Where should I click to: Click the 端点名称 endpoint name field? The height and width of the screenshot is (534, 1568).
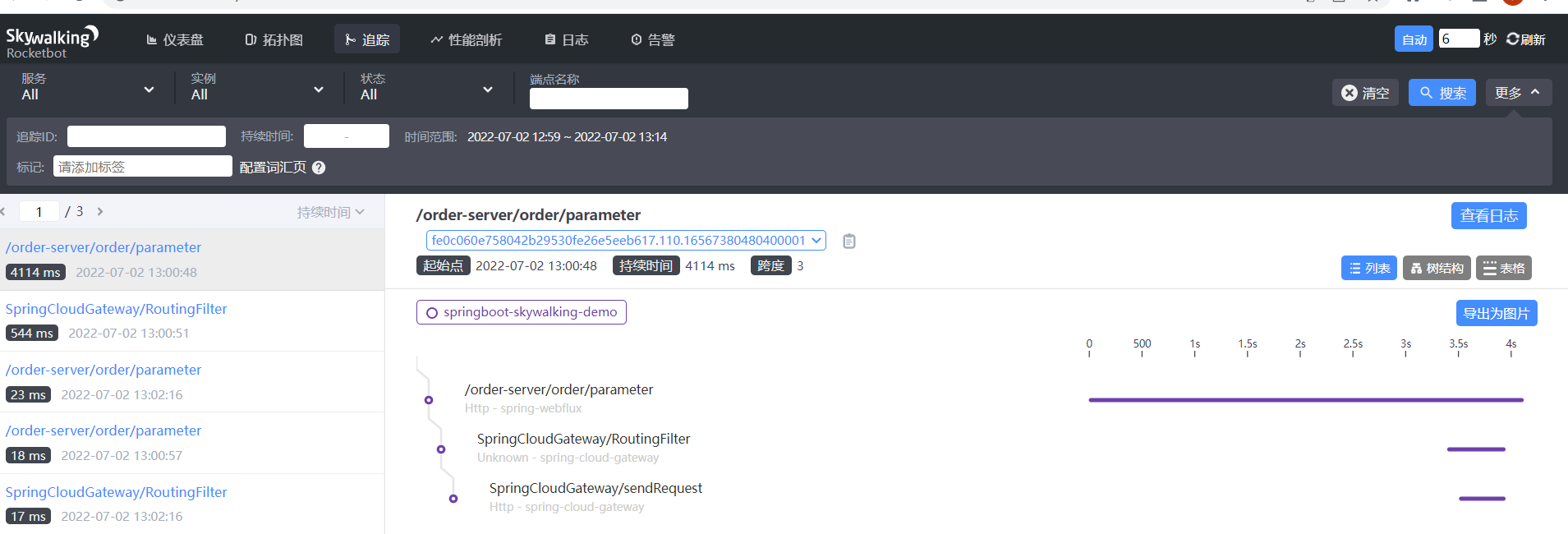coord(609,99)
